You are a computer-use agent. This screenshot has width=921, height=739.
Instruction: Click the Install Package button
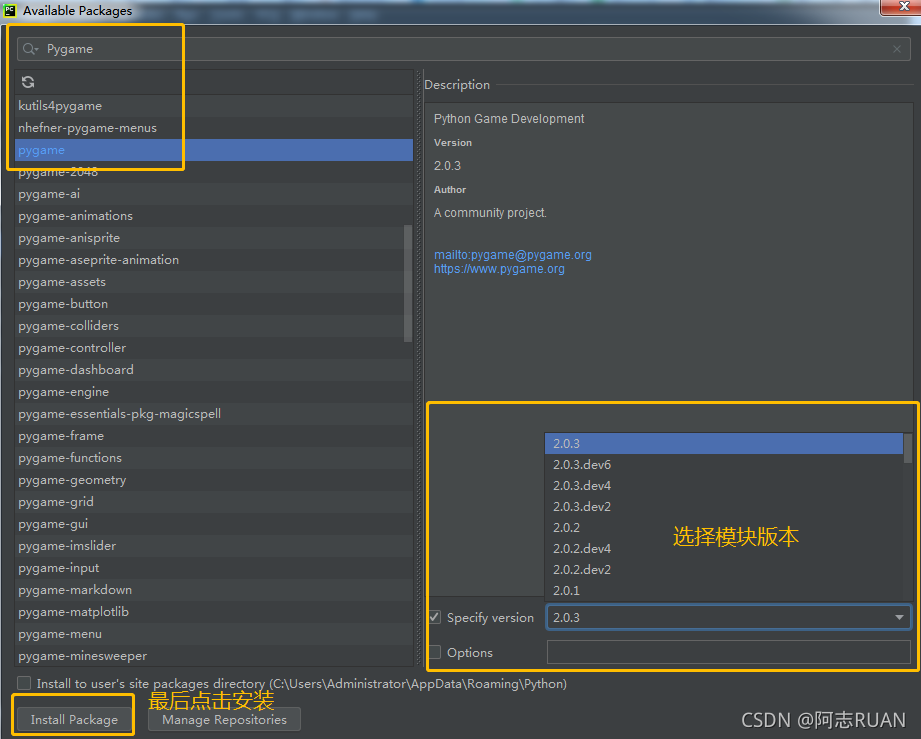74,720
